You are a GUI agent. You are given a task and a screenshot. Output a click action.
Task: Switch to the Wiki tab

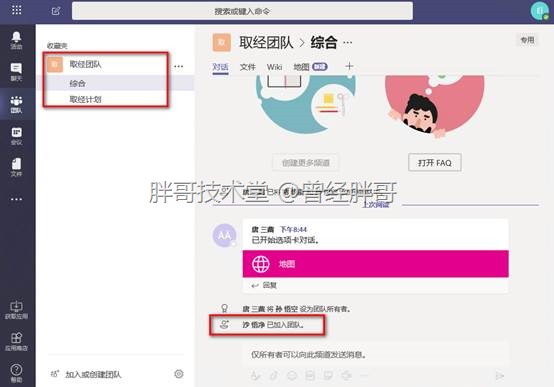coord(275,67)
